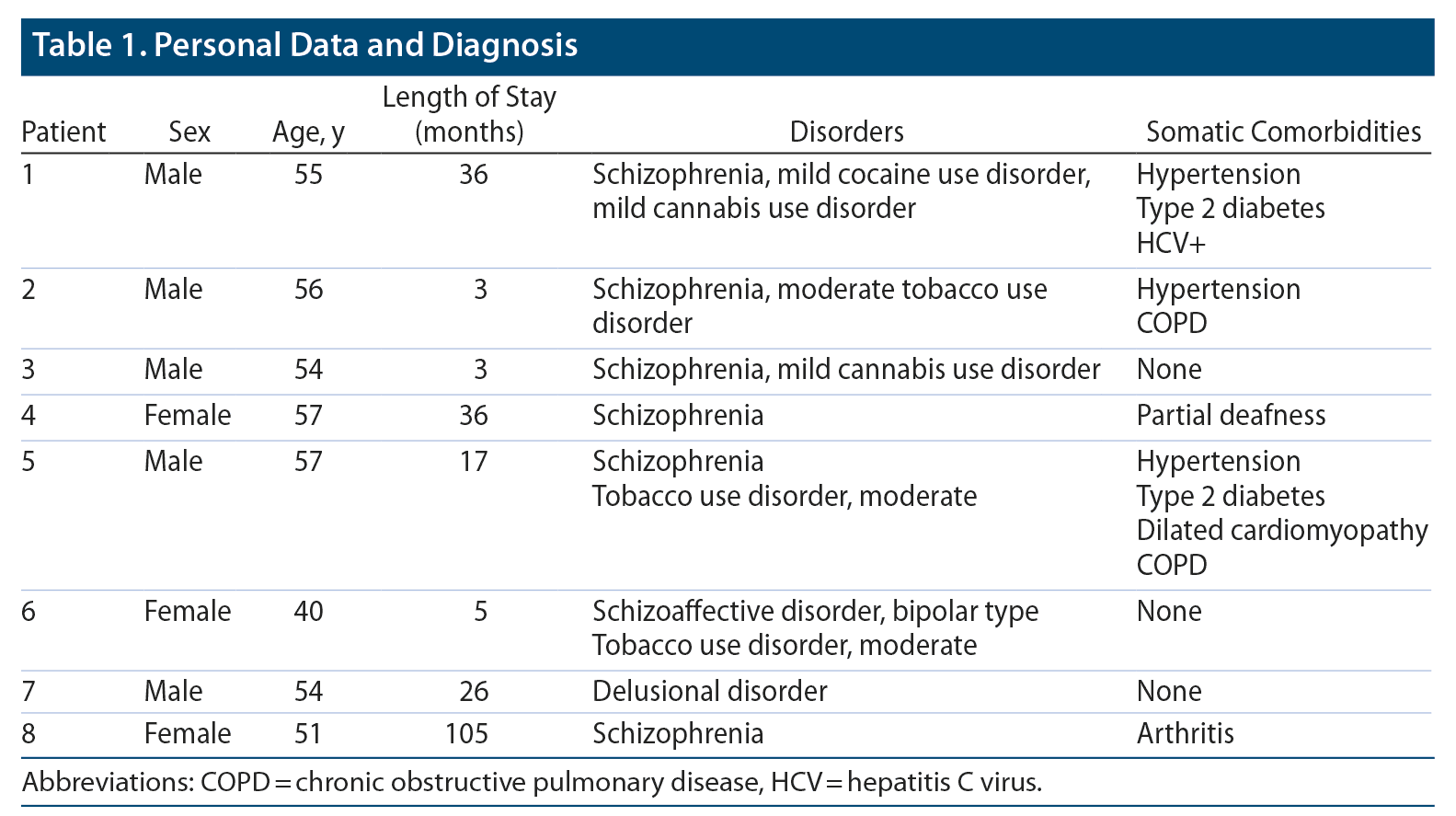Click the table title "Table 1. Personal Data and Diagnosis"
The height and width of the screenshot is (816, 1456).
tap(305, 45)
